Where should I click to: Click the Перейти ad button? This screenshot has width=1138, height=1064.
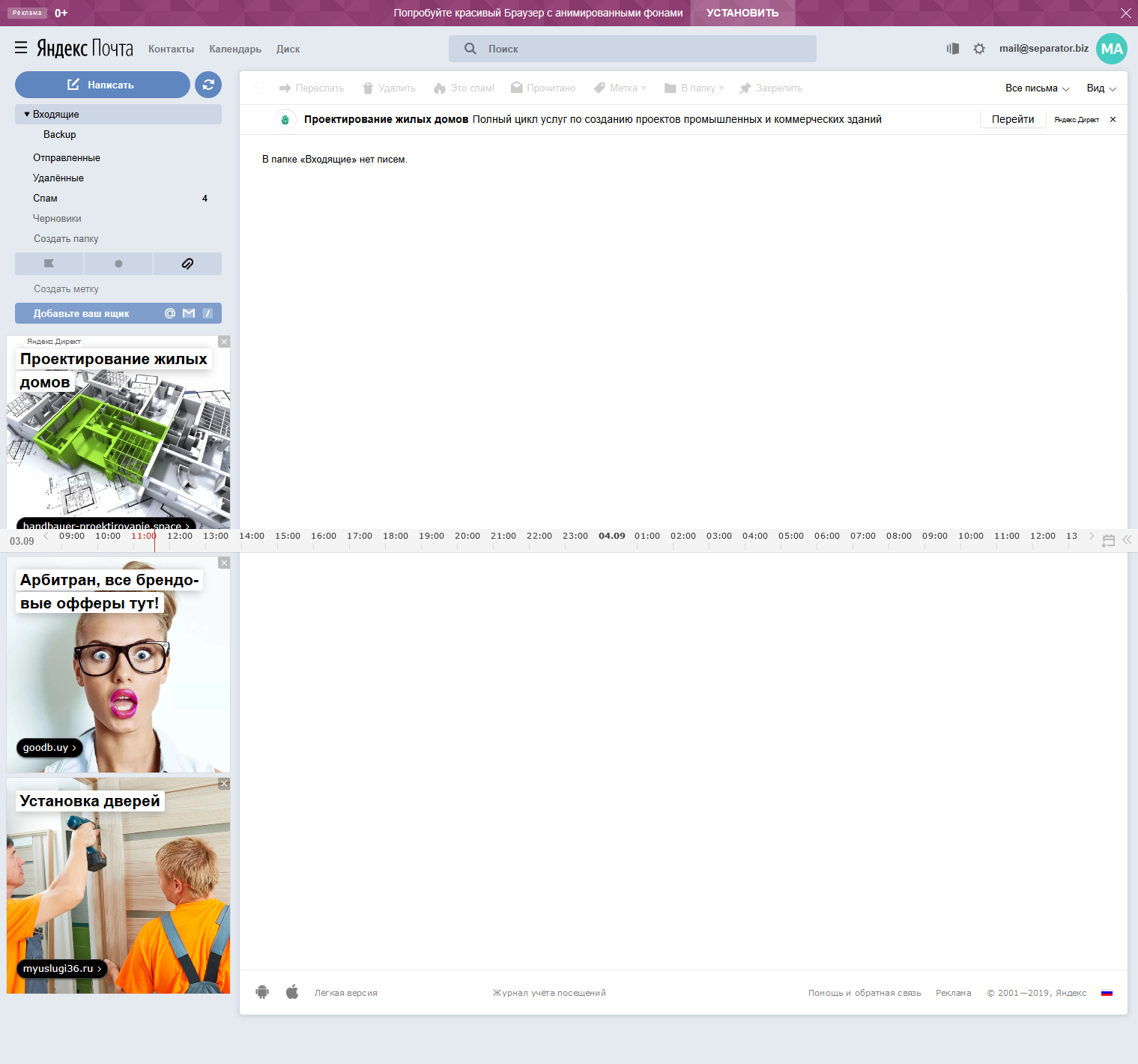pos(1013,119)
